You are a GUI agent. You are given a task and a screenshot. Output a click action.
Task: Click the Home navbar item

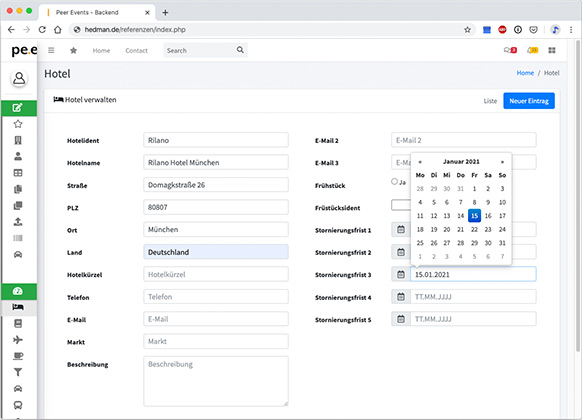click(101, 50)
